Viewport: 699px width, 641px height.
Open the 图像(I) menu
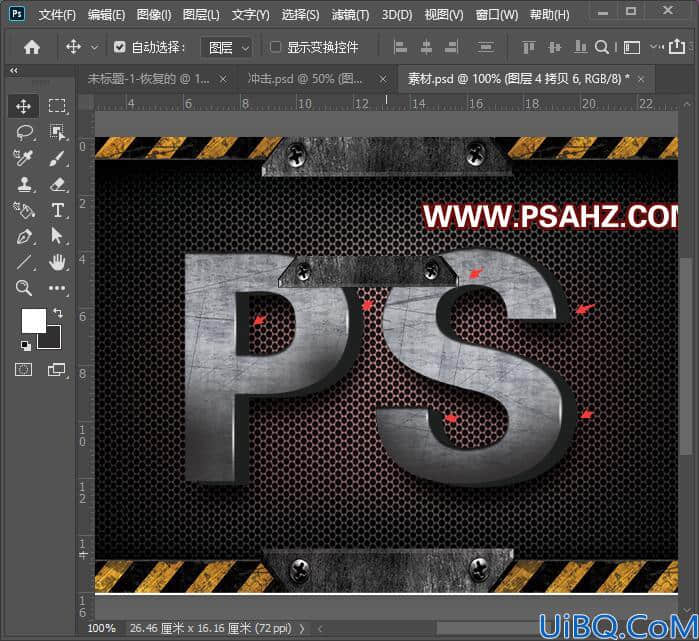click(x=154, y=15)
